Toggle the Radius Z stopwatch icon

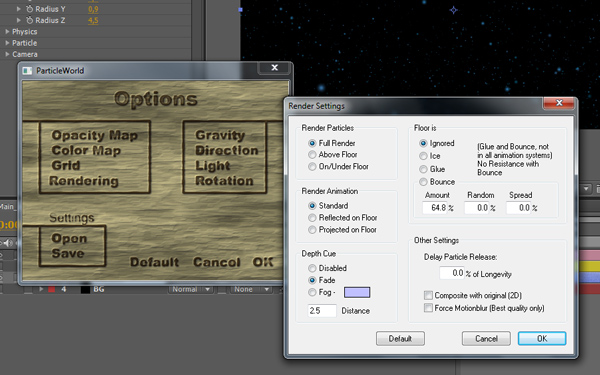(x=29, y=20)
